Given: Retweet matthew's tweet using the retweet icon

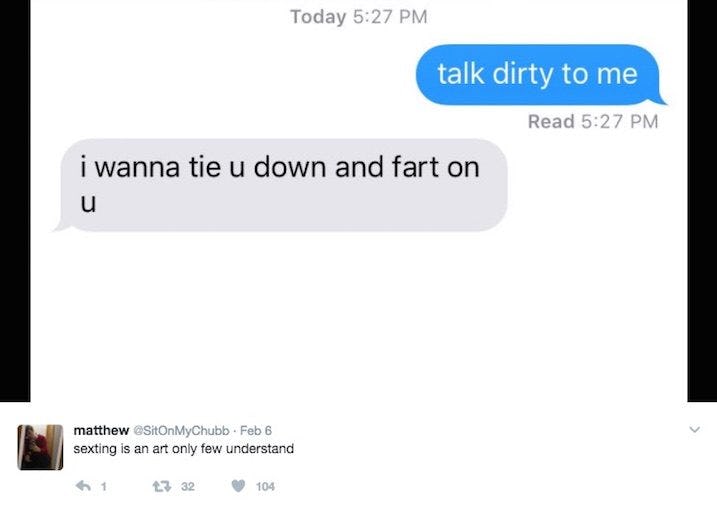Looking at the screenshot, I should click(x=161, y=486).
